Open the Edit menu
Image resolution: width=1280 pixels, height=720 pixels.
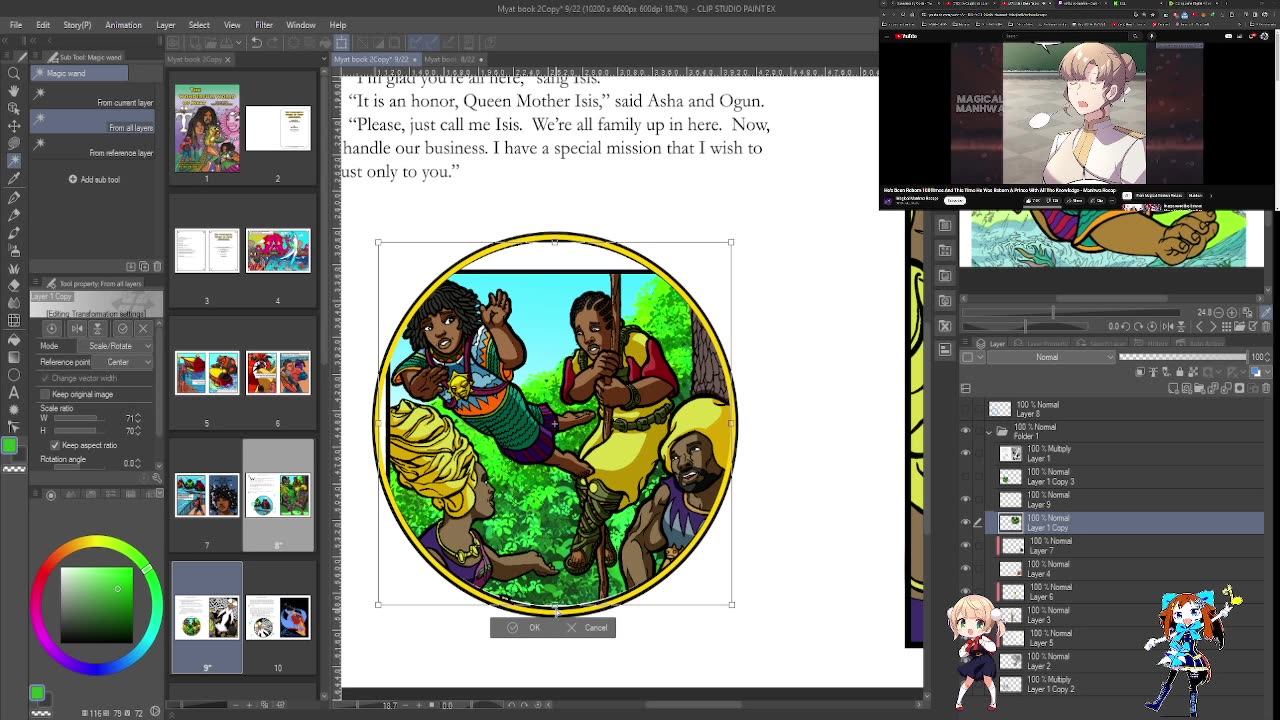pos(43,25)
